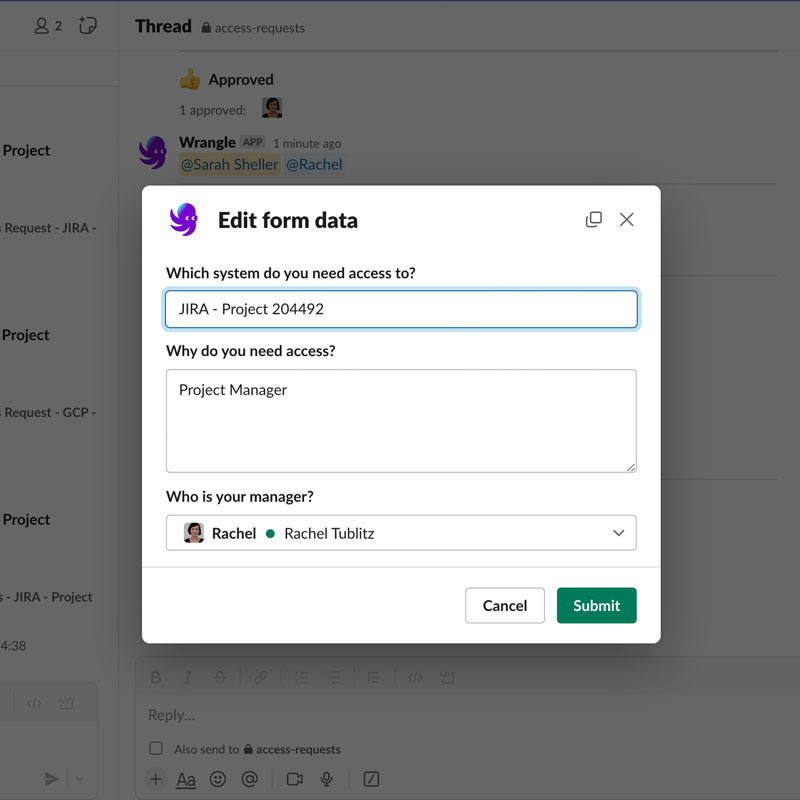Screen dimensions: 800x800
Task: Click the Wrangle app avatar in thread
Action: tap(153, 152)
